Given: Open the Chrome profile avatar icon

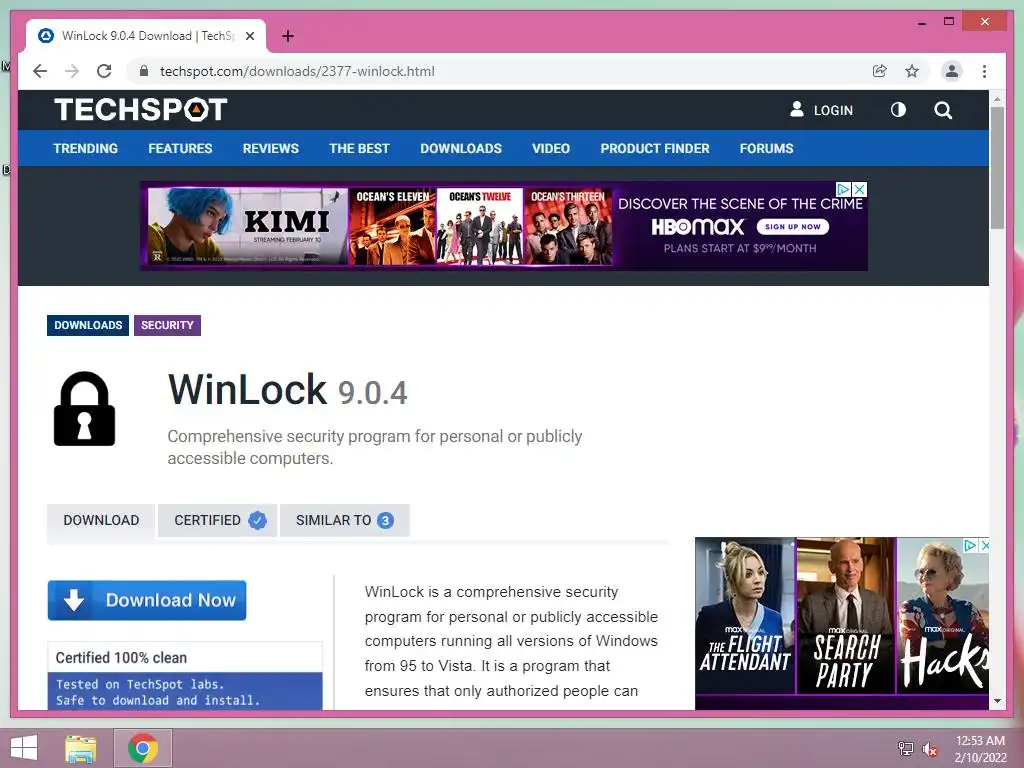Looking at the screenshot, I should (x=952, y=71).
